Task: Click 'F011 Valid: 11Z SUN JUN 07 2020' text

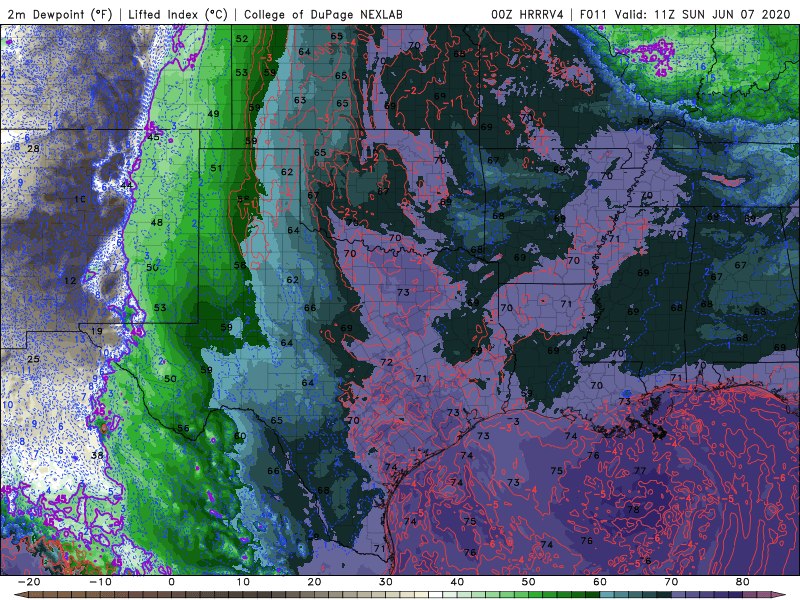Action: [x=685, y=14]
